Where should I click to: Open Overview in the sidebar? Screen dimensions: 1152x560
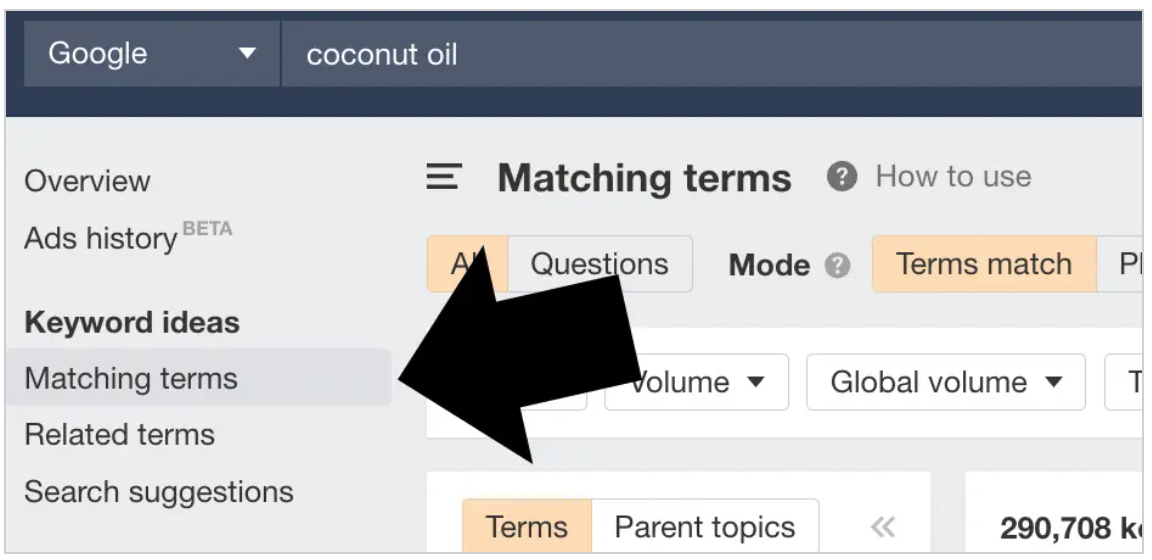coord(87,181)
